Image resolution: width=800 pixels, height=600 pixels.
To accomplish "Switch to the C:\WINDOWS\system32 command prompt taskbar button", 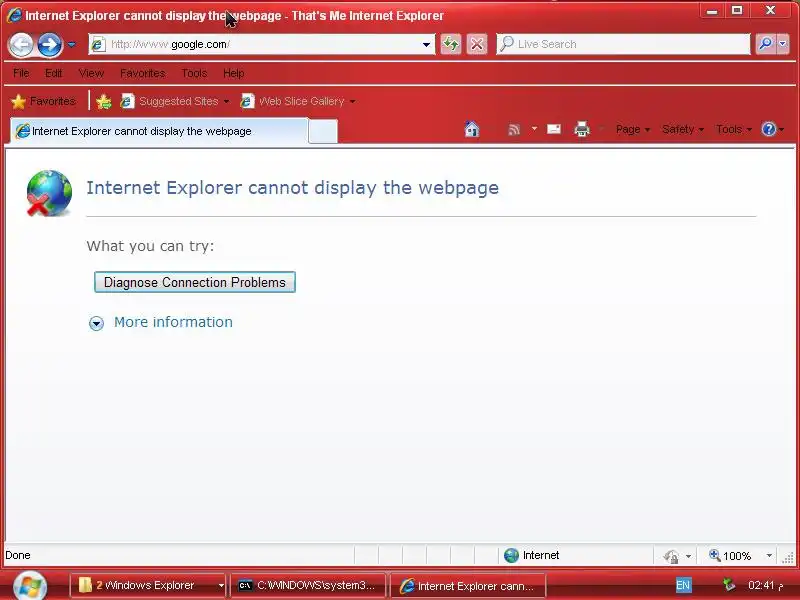I will click(x=308, y=585).
